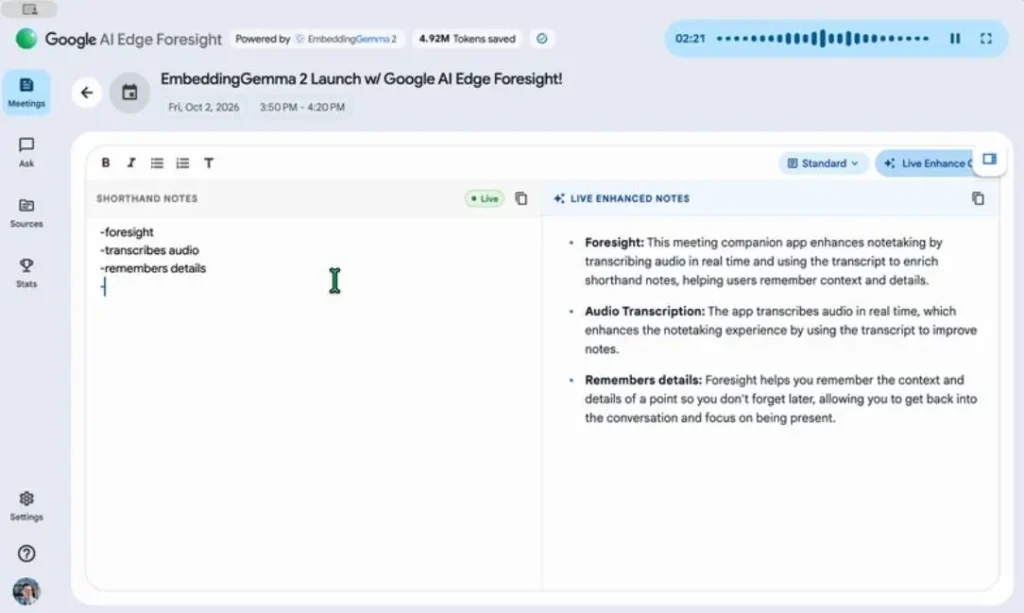This screenshot has width=1024, height=613.
Task: Open the user profile avatar
Action: click(26, 591)
